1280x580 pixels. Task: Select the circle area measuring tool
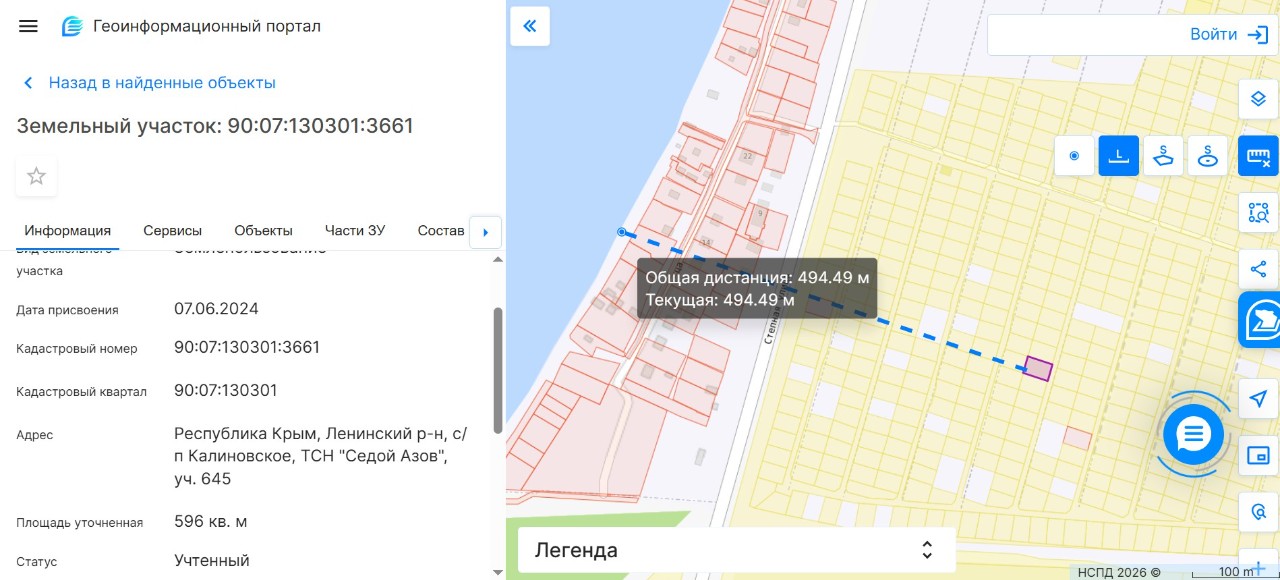(1208, 156)
